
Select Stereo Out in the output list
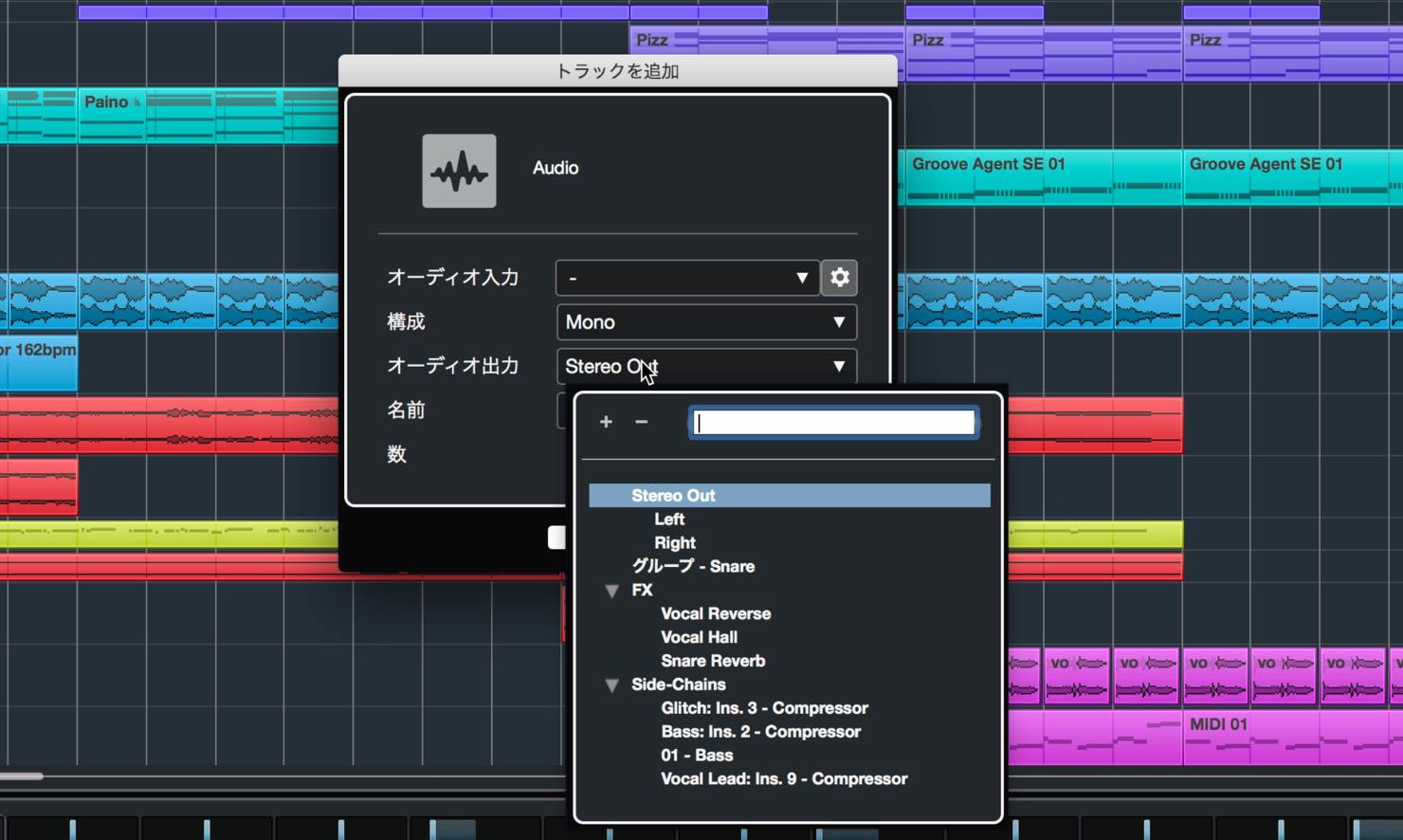click(x=790, y=495)
